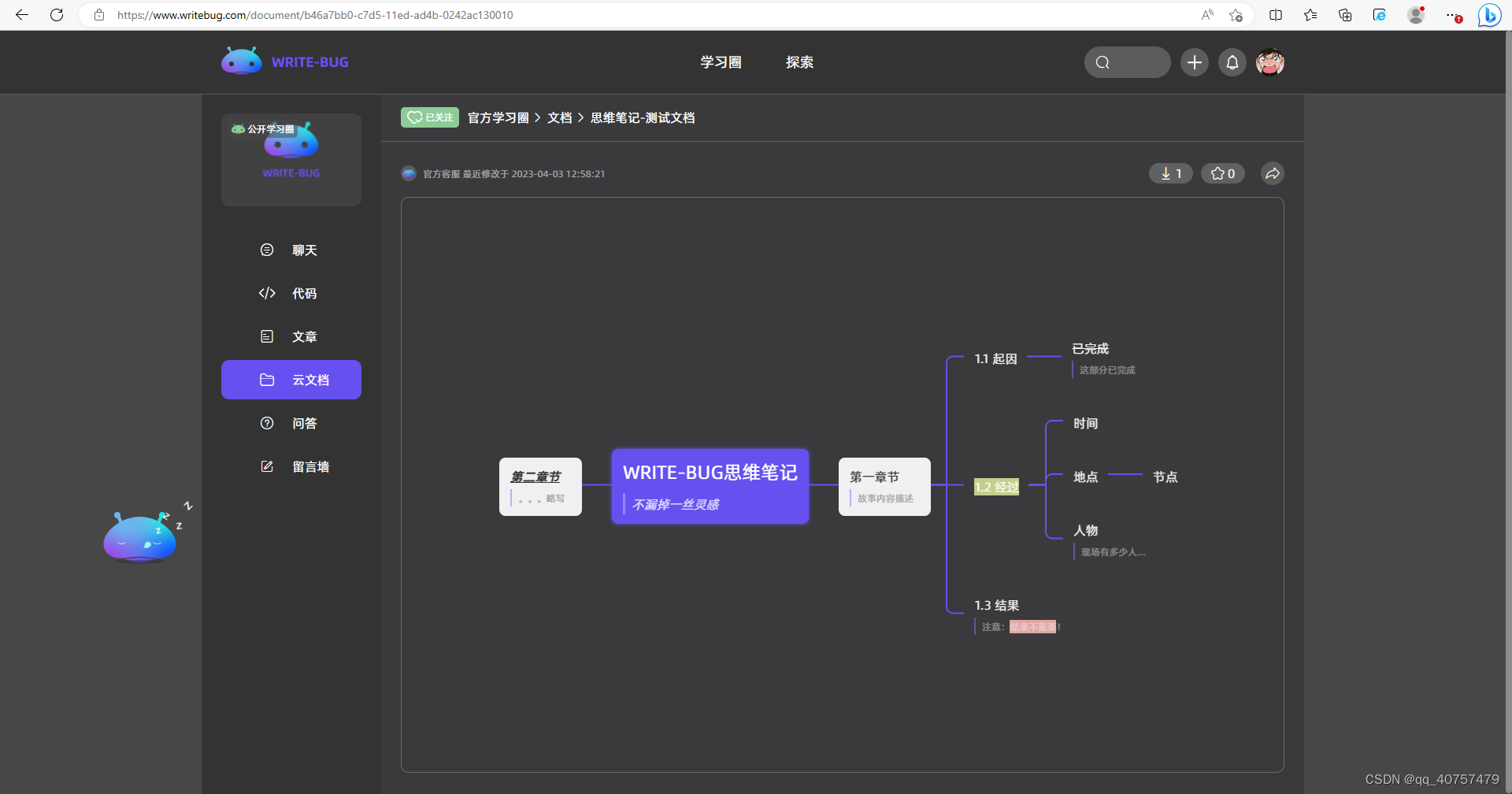Click the 故事内容描述 note text

pyautogui.click(x=885, y=499)
